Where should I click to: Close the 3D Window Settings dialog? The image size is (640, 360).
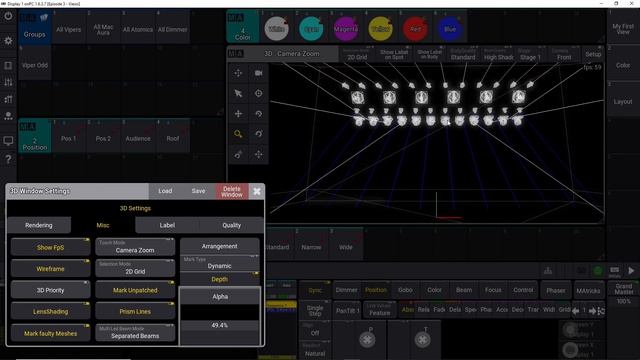point(257,191)
